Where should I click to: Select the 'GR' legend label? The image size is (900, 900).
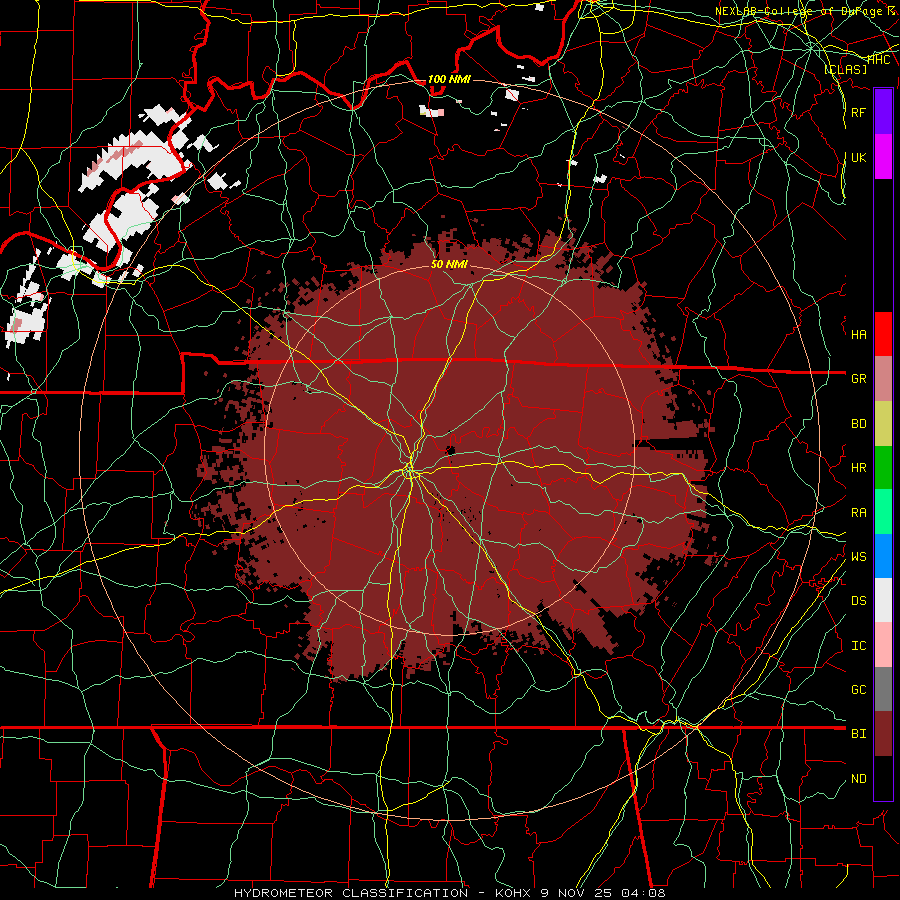pos(858,378)
